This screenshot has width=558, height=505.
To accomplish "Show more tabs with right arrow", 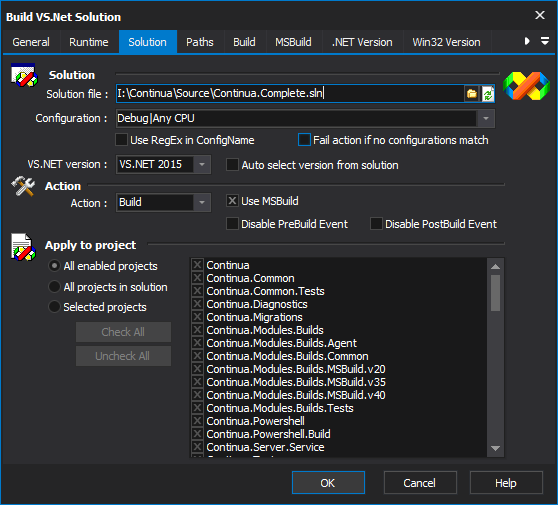I will (527, 41).
